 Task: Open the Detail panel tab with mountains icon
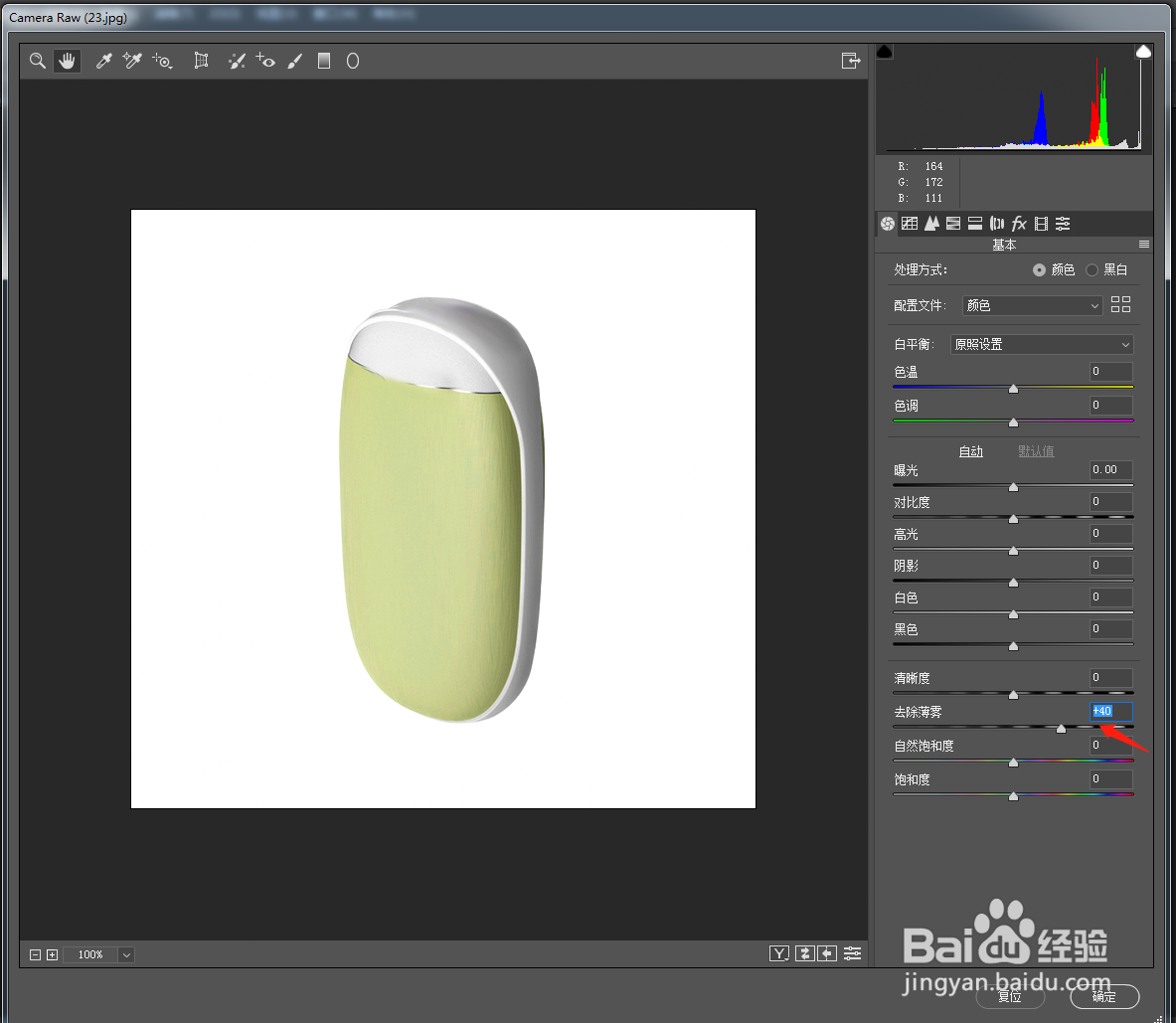pos(931,224)
